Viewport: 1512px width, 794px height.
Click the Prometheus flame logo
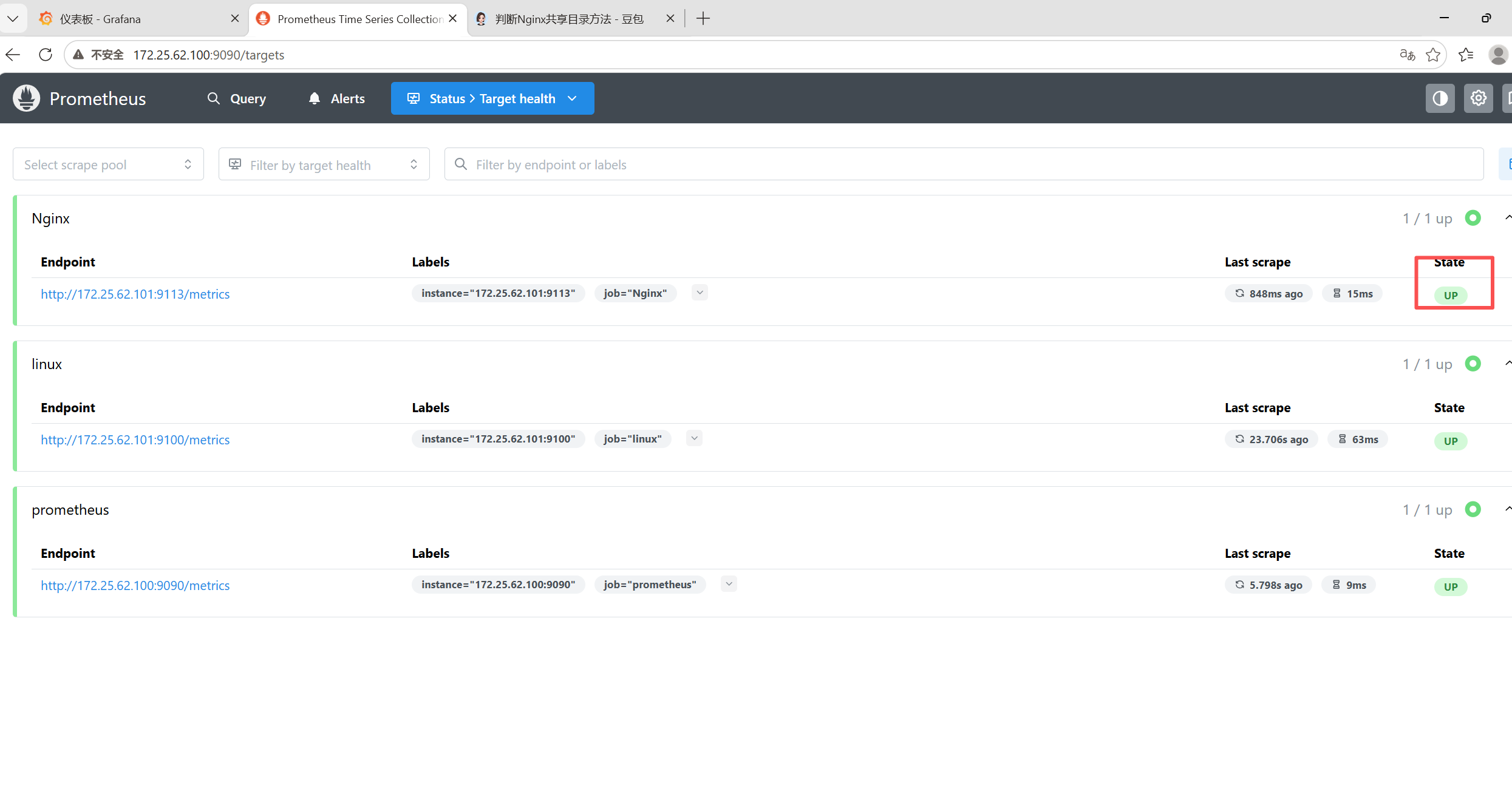coord(27,98)
